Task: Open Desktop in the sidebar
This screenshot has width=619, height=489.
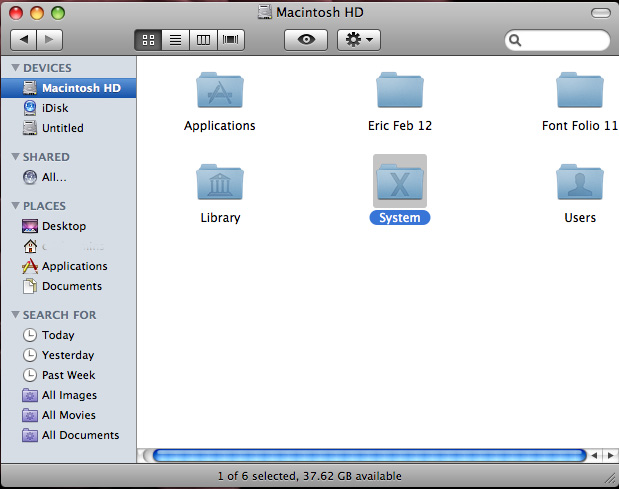Action: (69, 226)
